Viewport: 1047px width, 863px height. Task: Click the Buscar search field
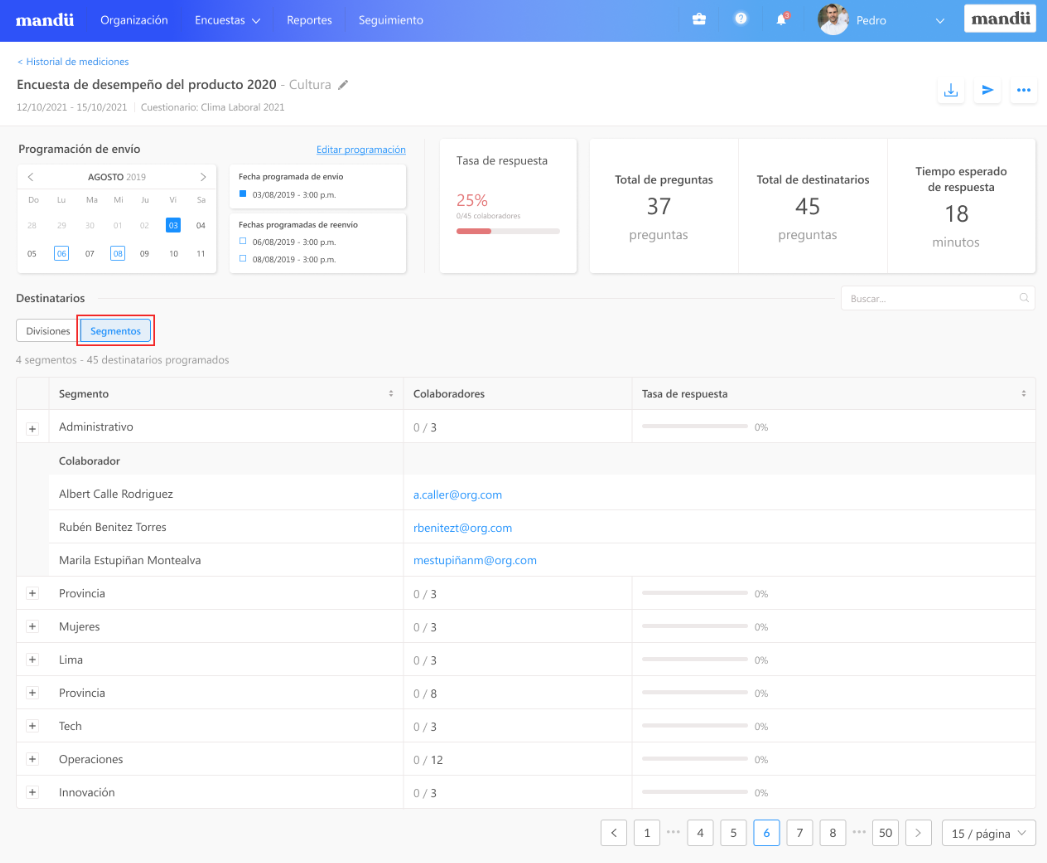937,298
